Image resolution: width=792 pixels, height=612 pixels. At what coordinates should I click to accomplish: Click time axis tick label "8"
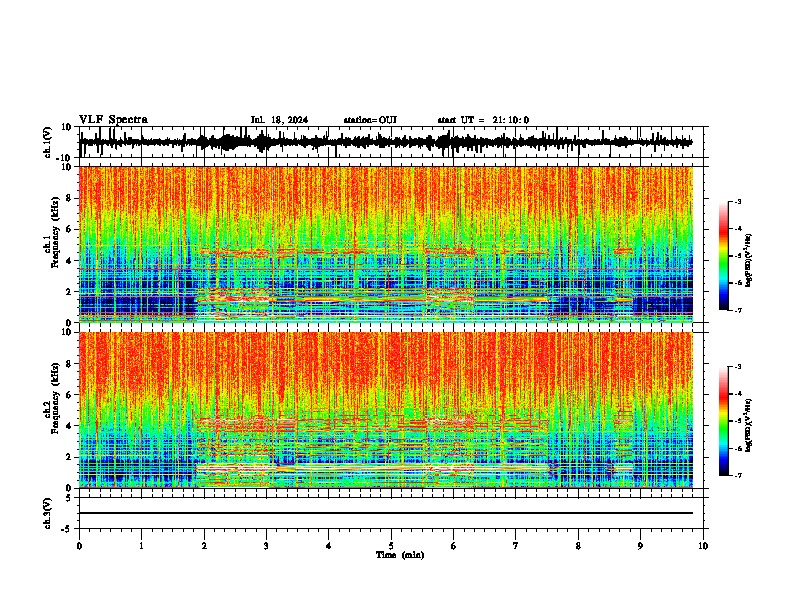click(578, 546)
